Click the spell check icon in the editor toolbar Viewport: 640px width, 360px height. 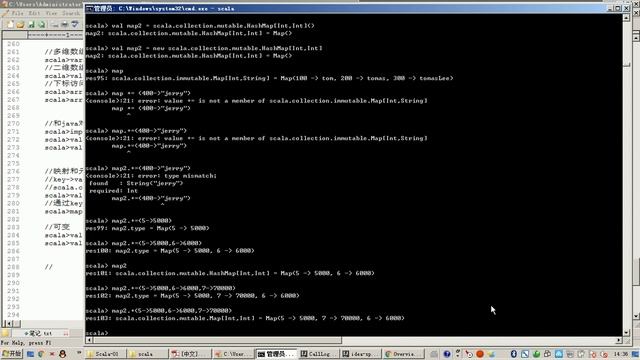click(75, 25)
